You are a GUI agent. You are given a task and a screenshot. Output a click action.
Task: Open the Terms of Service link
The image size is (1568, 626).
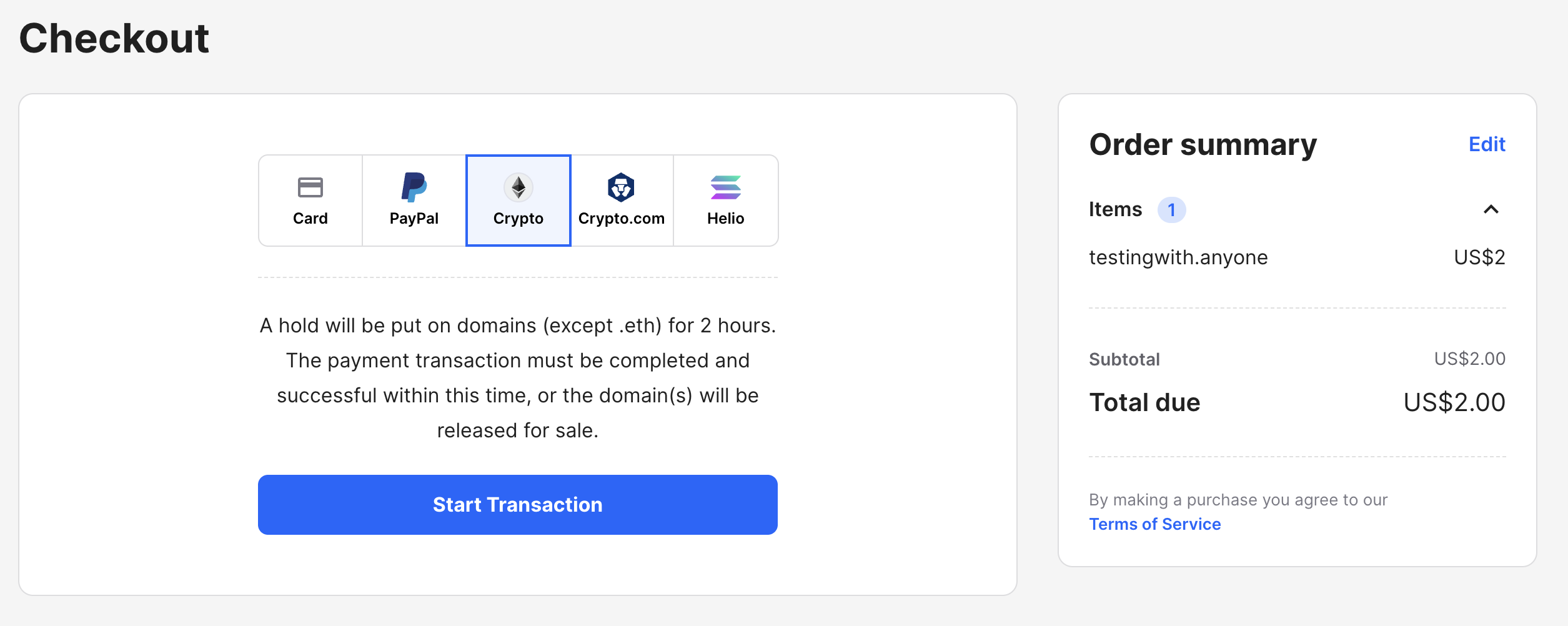tap(1154, 524)
